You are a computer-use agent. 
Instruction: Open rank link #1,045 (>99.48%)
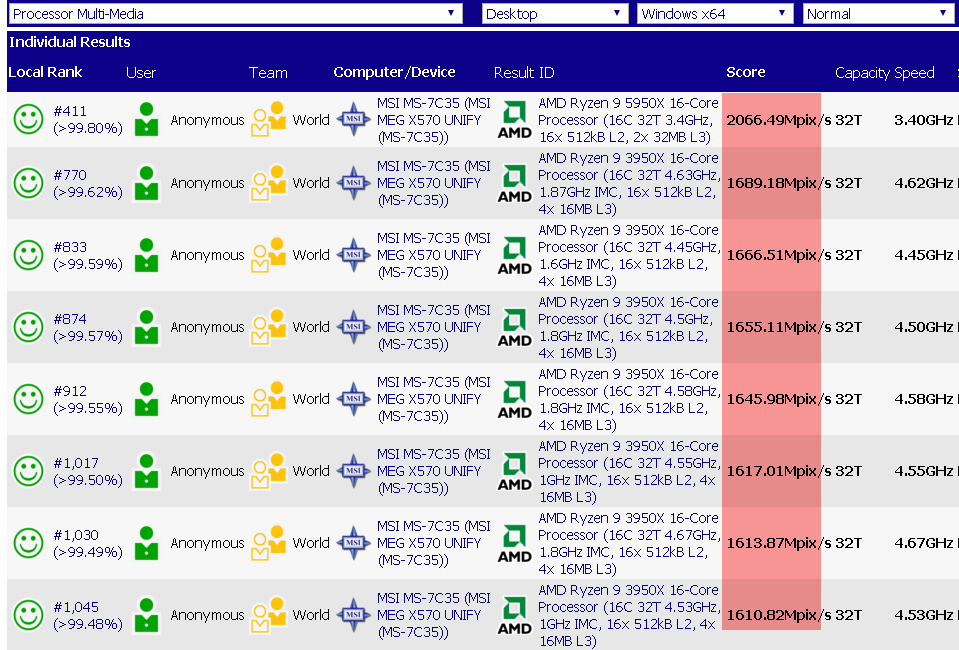coord(87,615)
